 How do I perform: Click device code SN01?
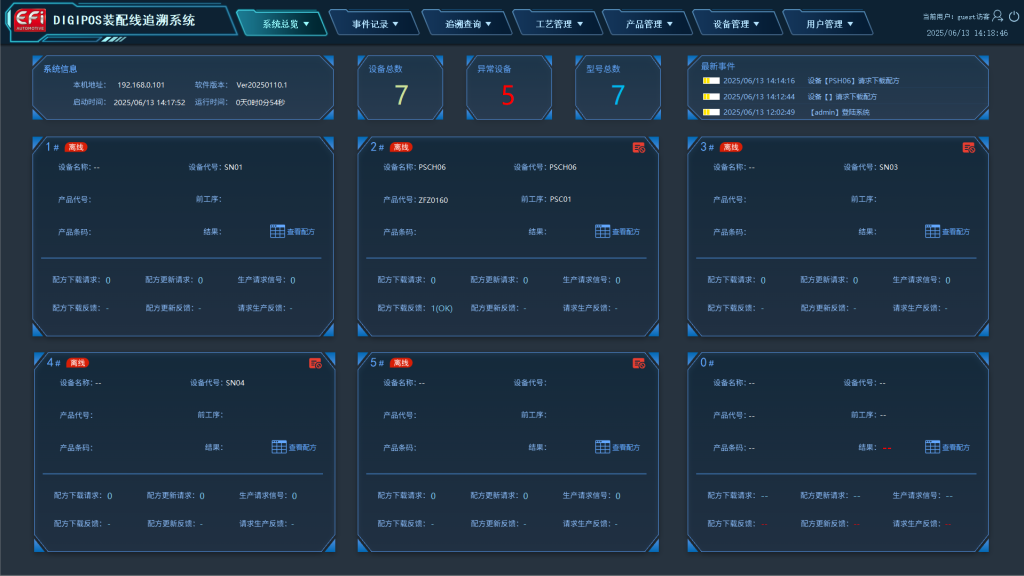[x=233, y=167]
